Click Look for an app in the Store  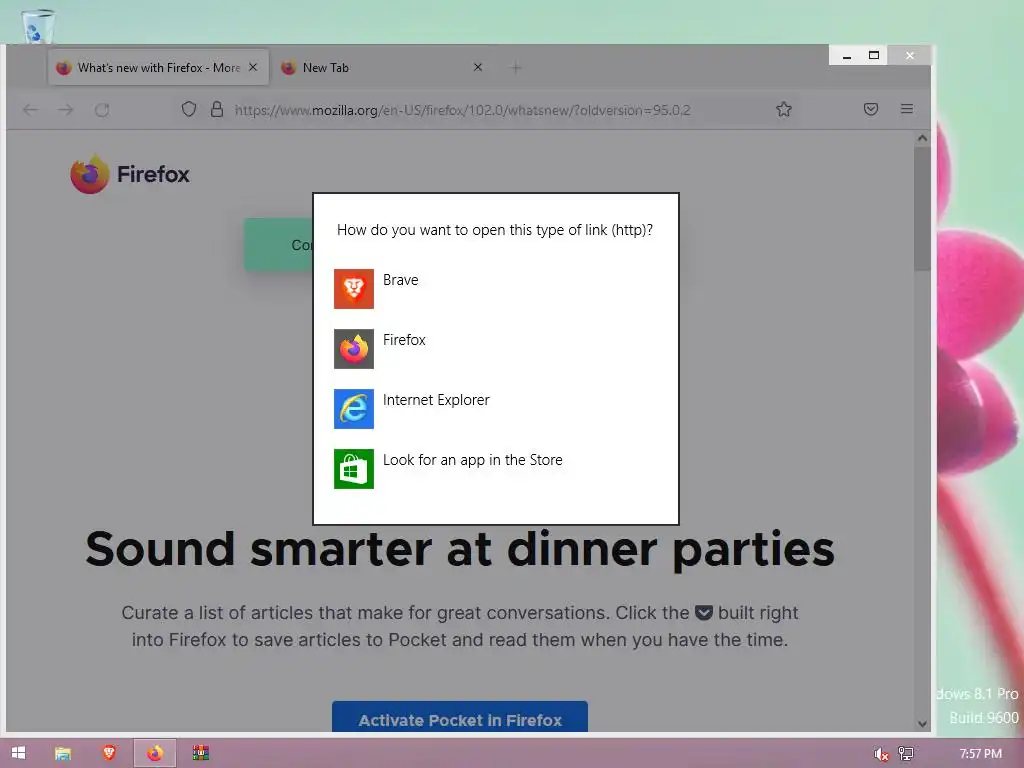tap(472, 460)
